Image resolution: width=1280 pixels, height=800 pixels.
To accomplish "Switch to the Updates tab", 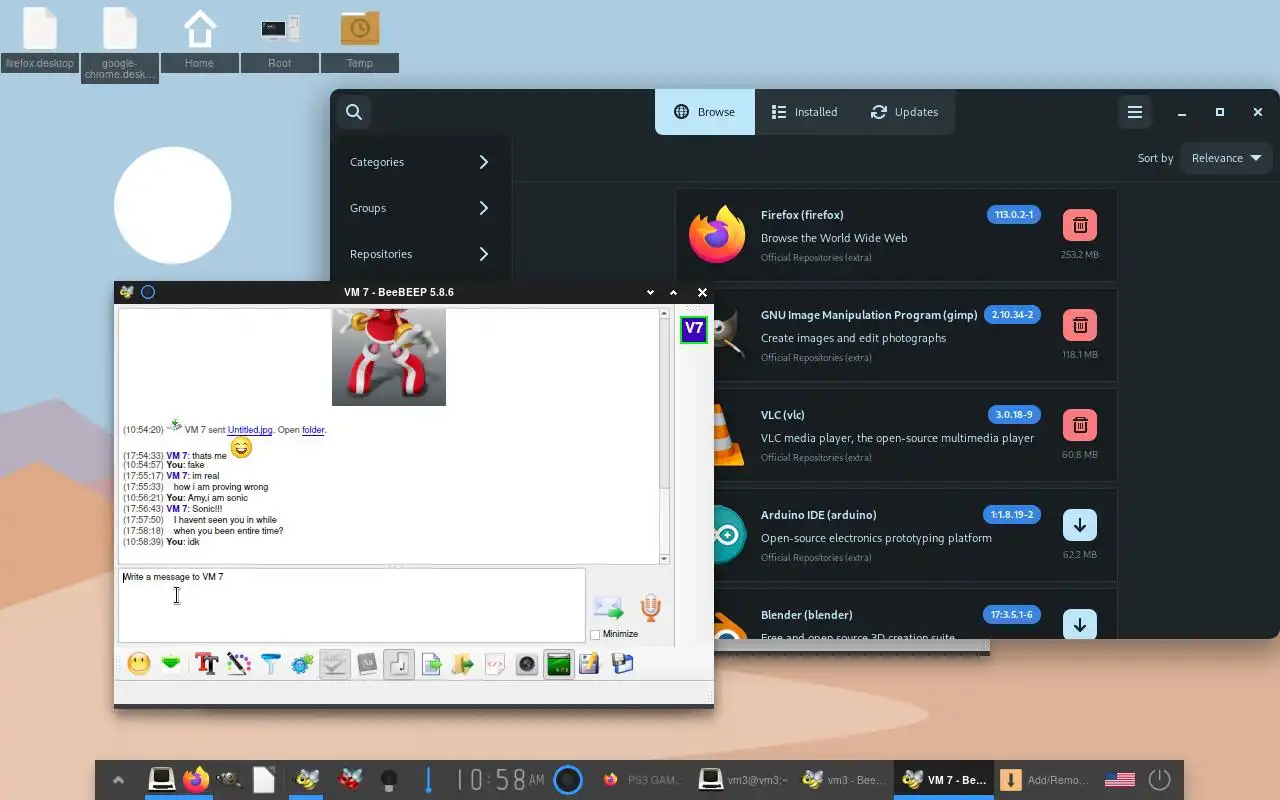I will [904, 112].
